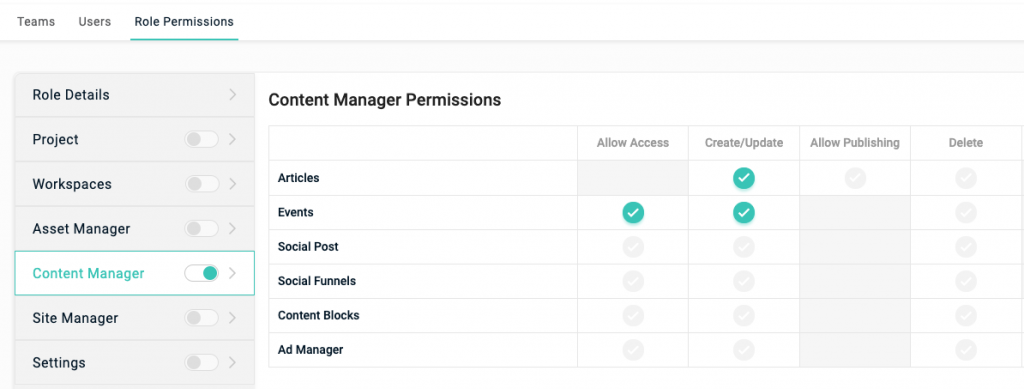Select the Asset Manager sidebar label

click(x=81, y=229)
